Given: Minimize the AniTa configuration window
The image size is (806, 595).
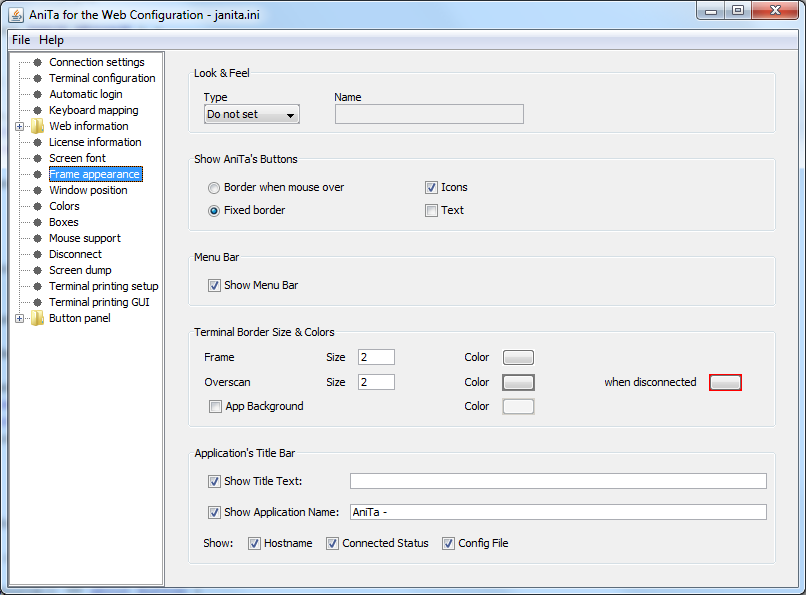Looking at the screenshot, I should pos(711,11).
